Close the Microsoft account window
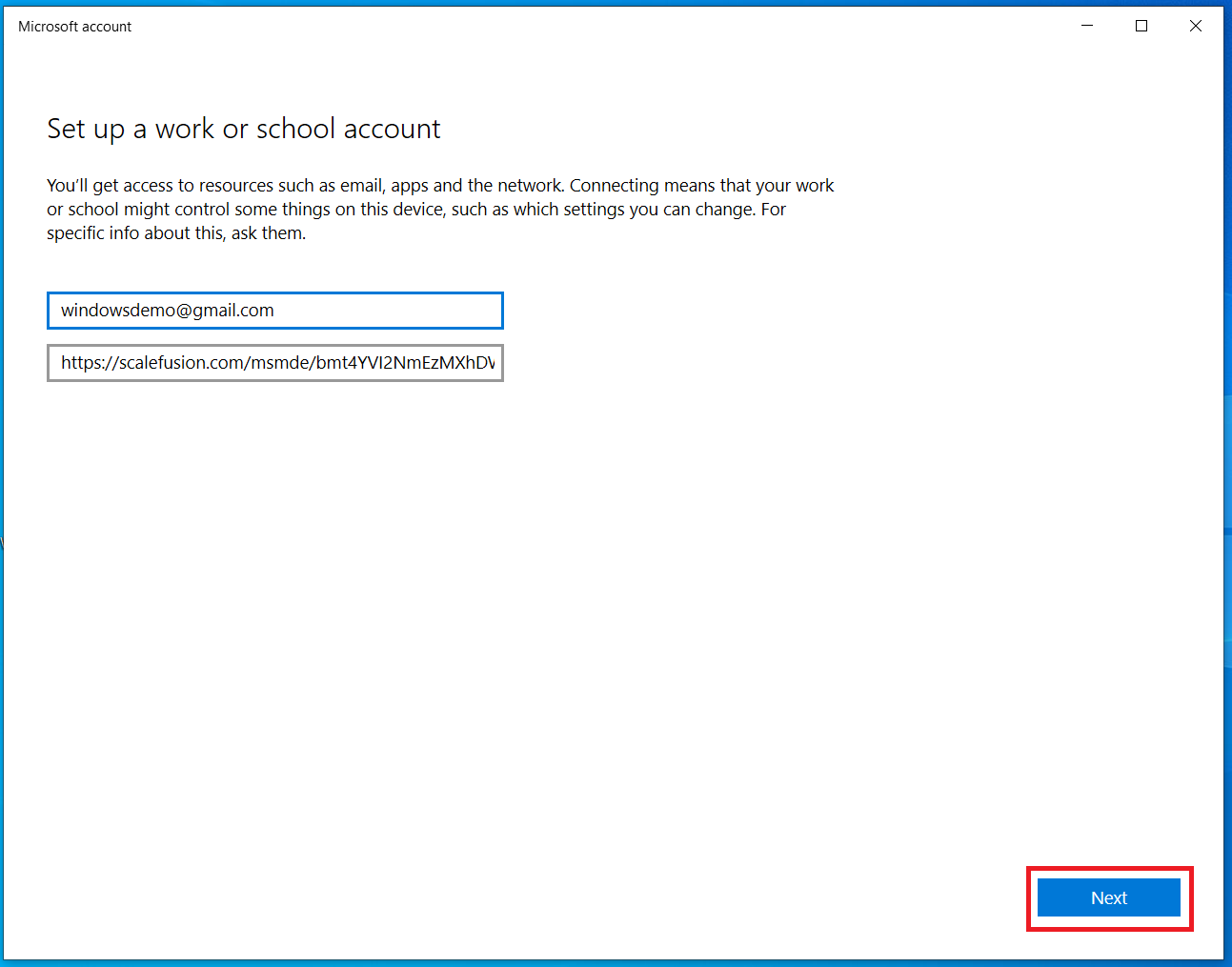The width and height of the screenshot is (1232, 967). click(x=1196, y=26)
